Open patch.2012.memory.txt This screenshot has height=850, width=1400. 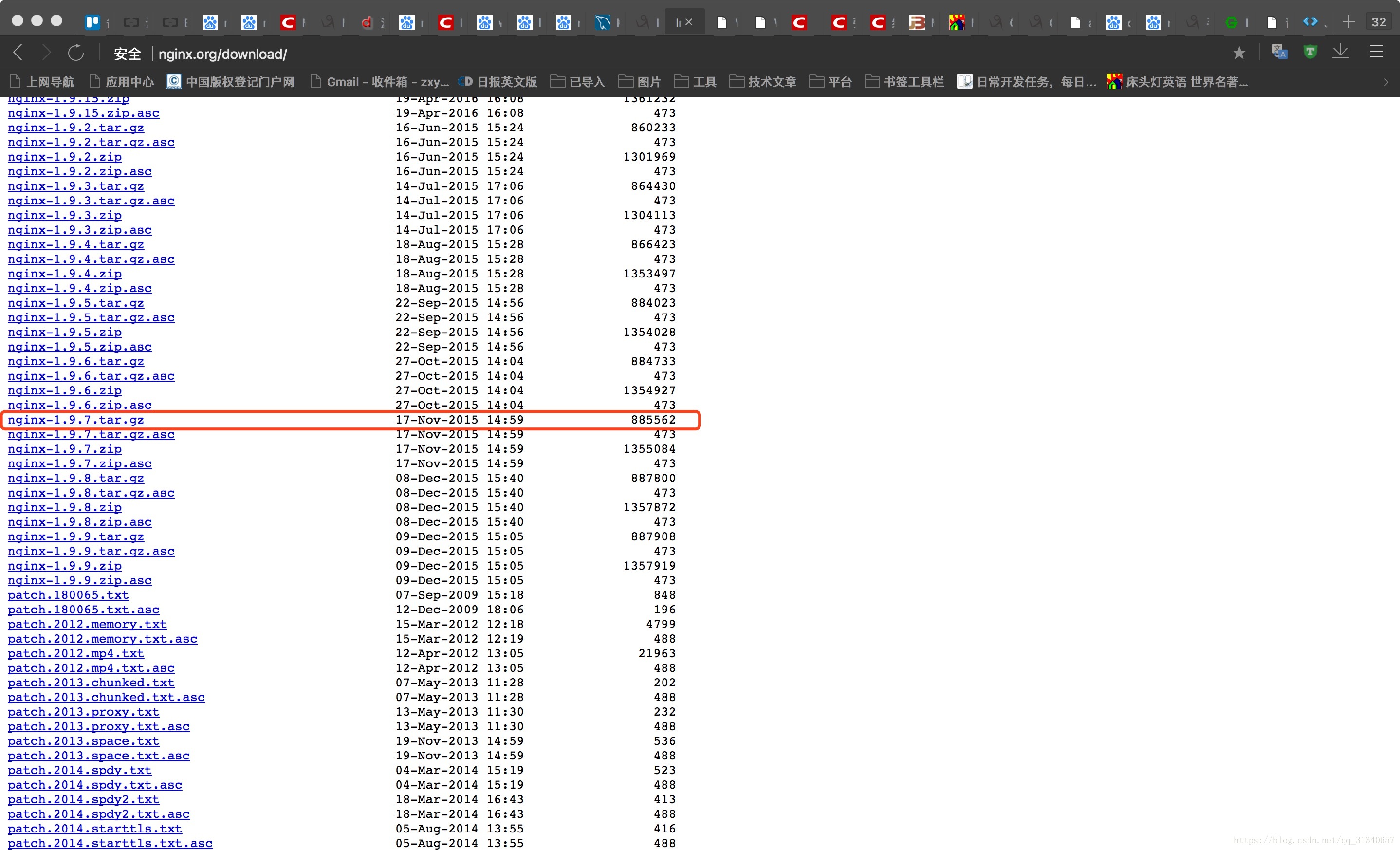click(x=87, y=625)
